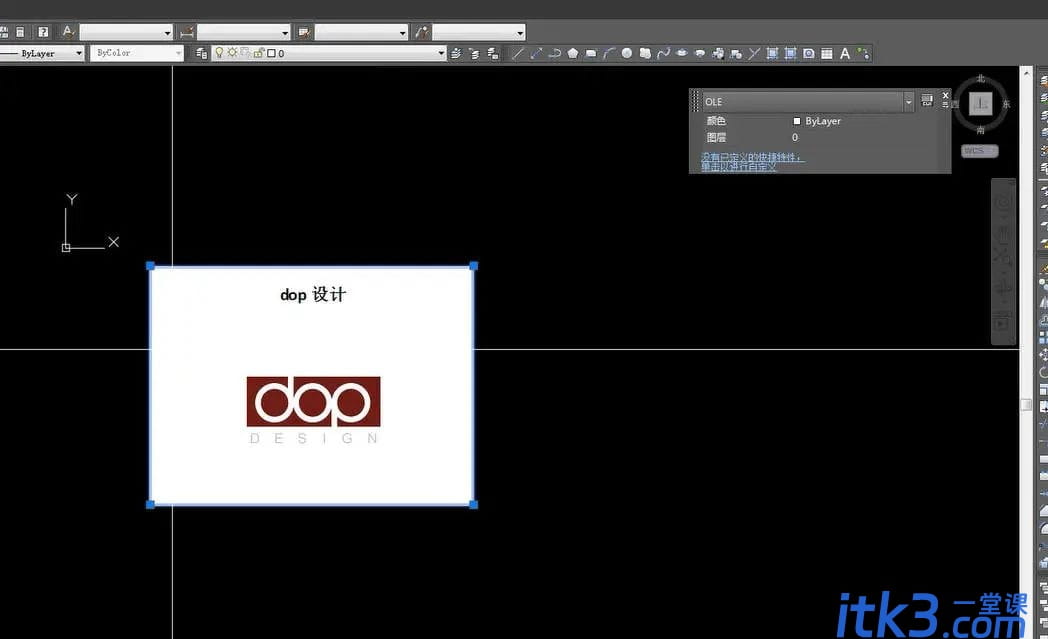
Task: Toggle layer freeze sun icon
Action: point(232,52)
